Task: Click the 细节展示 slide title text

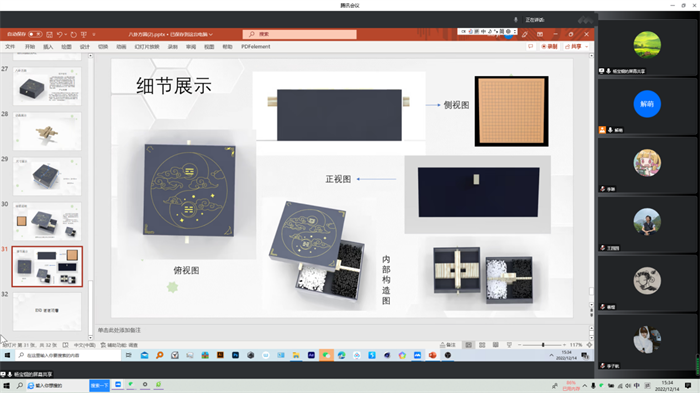Action: tap(174, 86)
